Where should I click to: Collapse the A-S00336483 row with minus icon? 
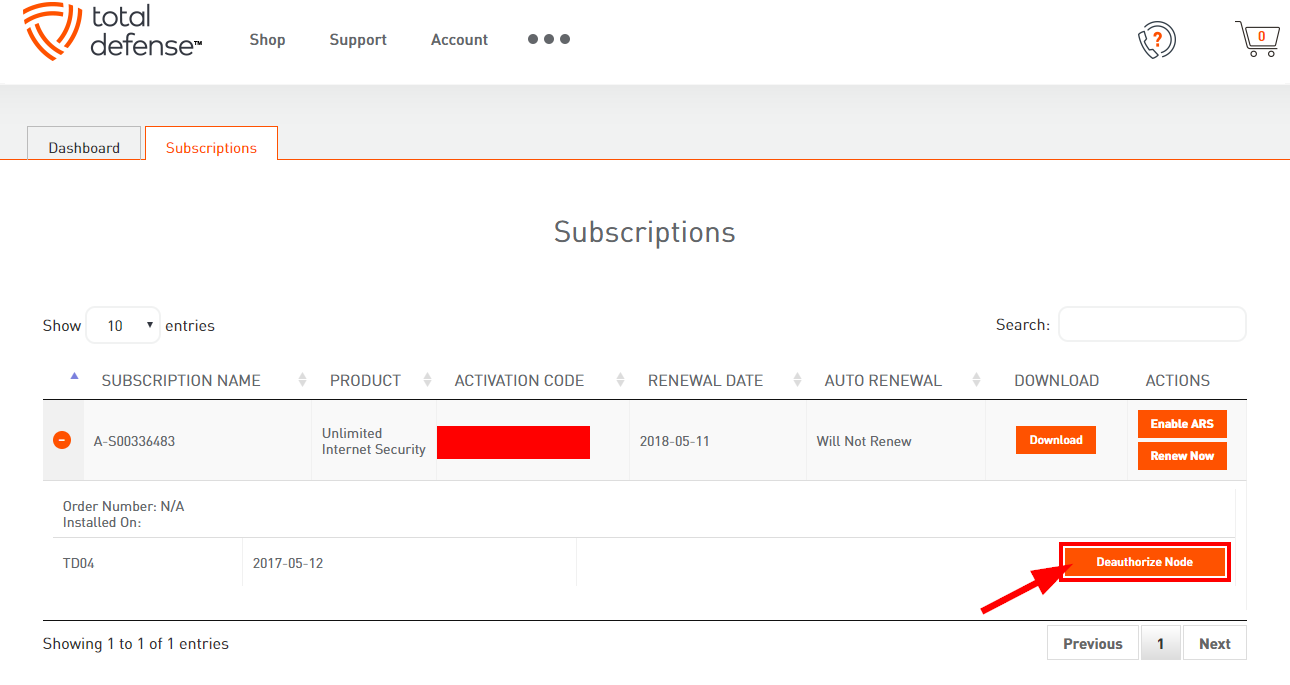(62, 440)
